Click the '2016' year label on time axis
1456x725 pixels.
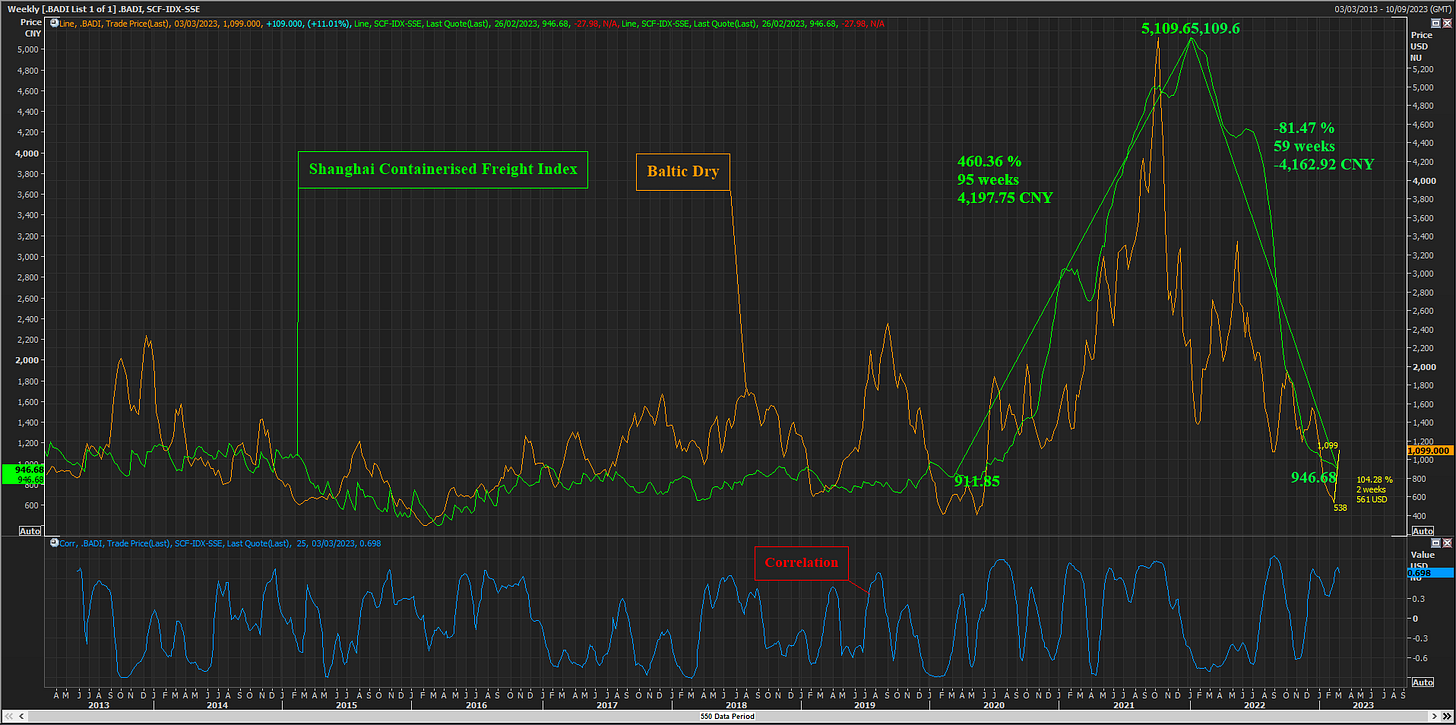tap(476, 704)
